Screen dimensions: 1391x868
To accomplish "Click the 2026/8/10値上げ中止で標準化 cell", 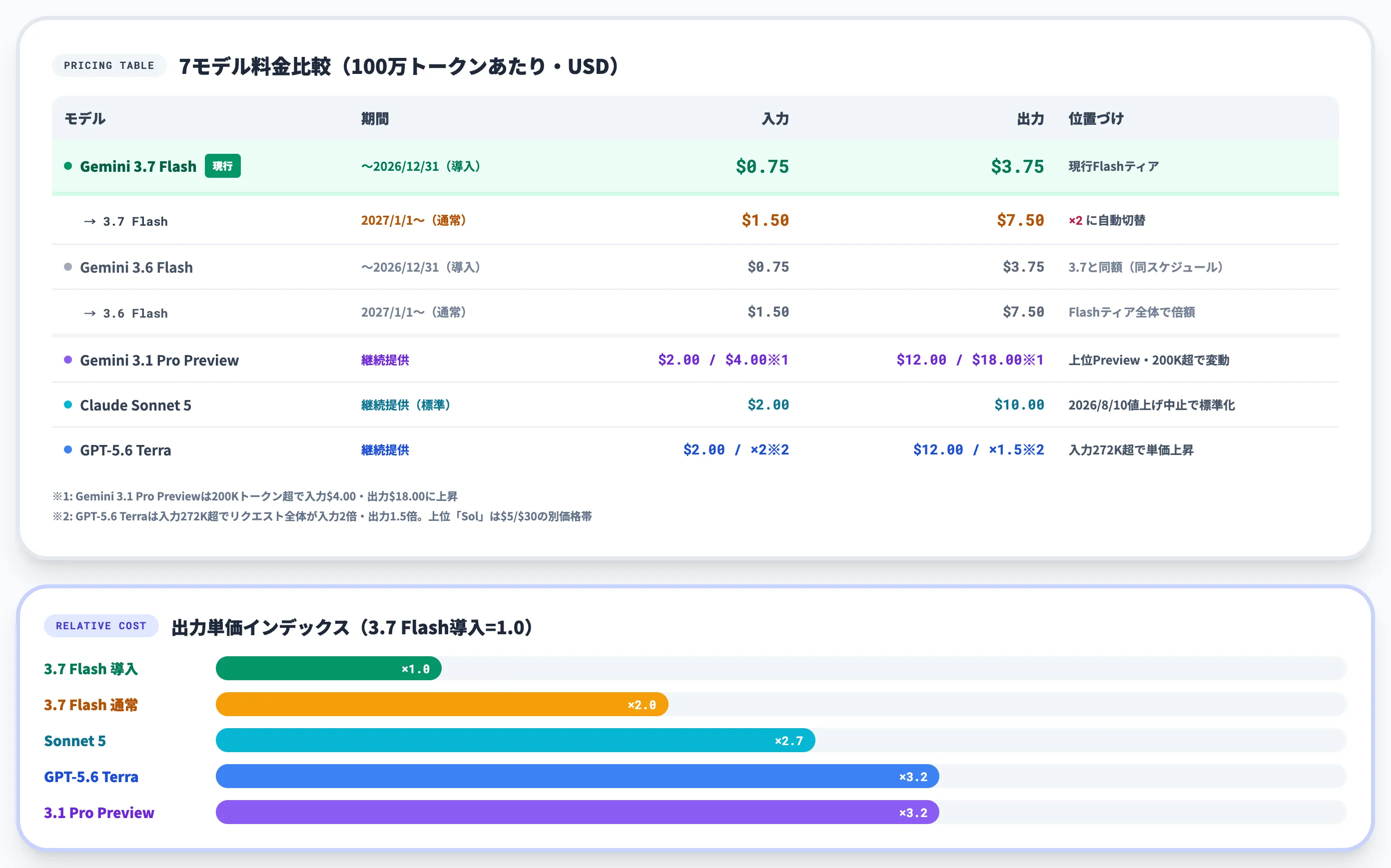I will [1152, 405].
